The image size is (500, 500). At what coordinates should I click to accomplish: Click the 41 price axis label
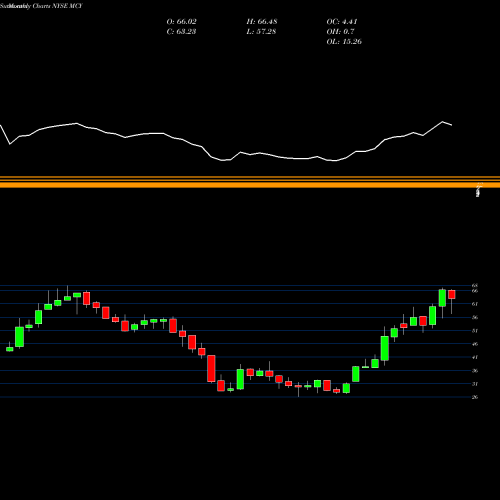click(475, 357)
